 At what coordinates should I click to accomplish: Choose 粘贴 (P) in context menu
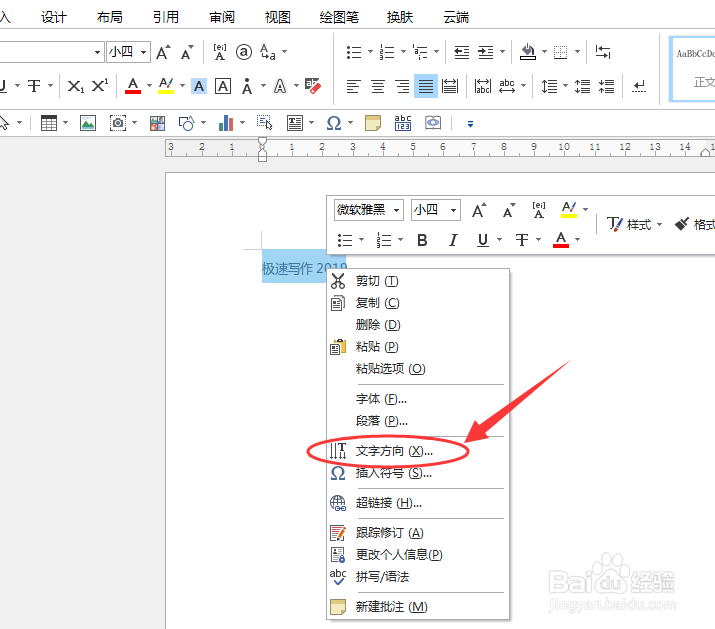coord(418,347)
